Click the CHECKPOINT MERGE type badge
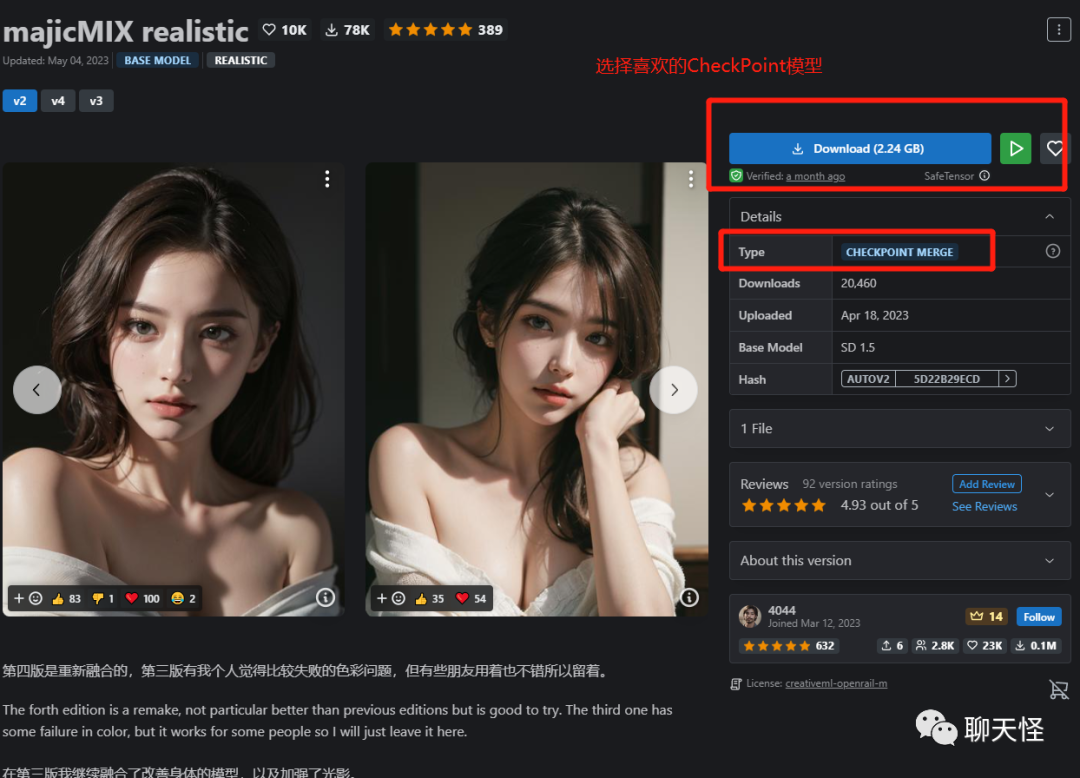The width and height of the screenshot is (1080, 778). [x=899, y=252]
